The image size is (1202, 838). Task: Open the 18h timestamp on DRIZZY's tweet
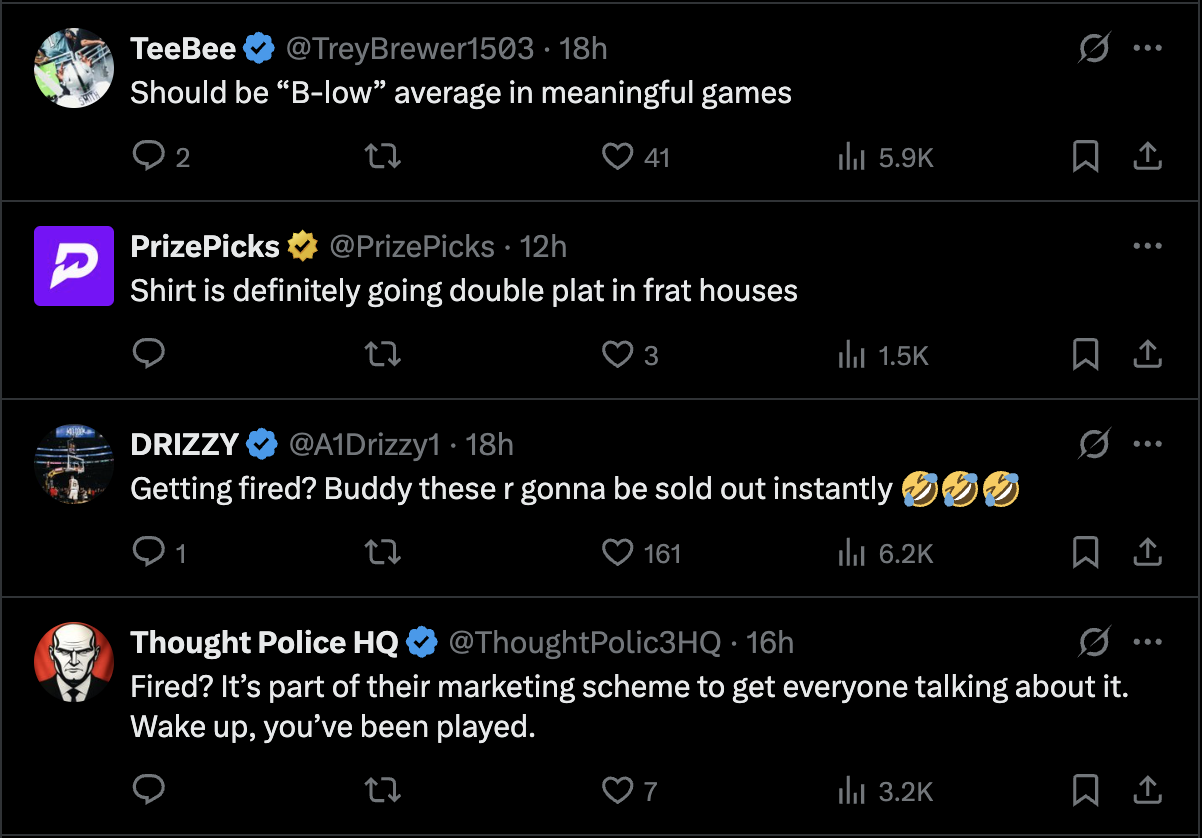489,444
